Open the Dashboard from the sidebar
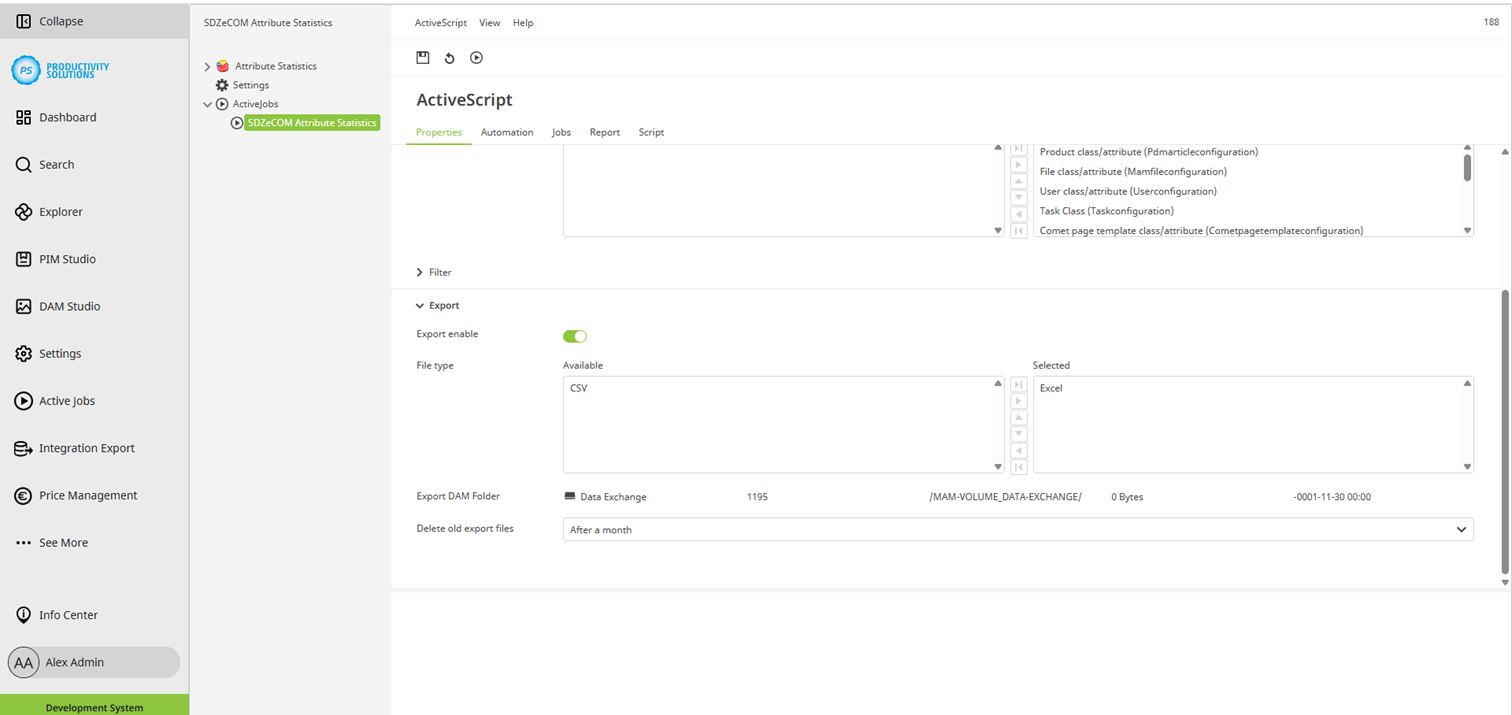Viewport: 1512px width, 715px height. tap(67, 118)
